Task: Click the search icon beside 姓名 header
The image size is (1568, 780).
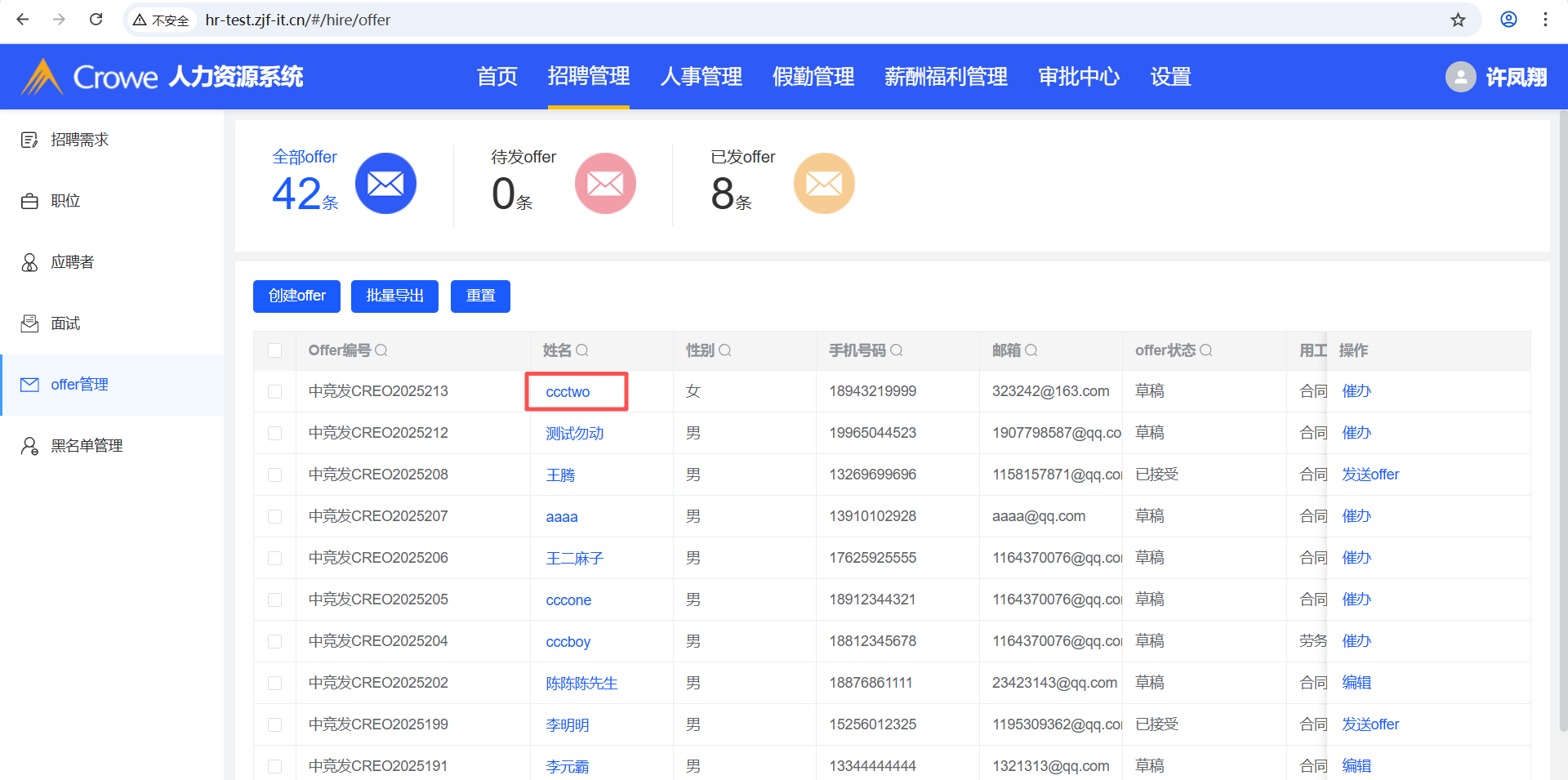Action: [582, 350]
